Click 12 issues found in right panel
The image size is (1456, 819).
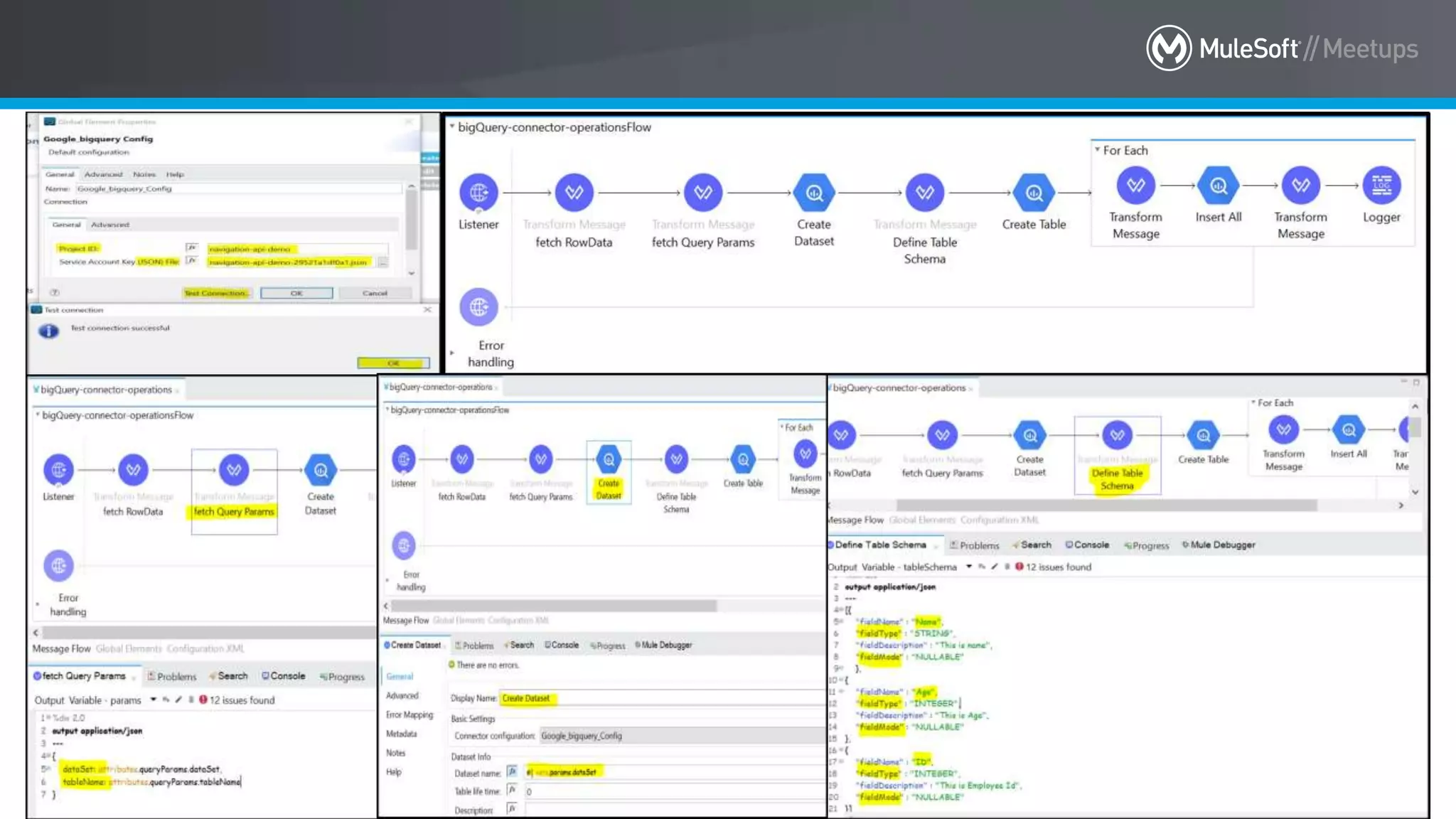pyautogui.click(x=1058, y=567)
